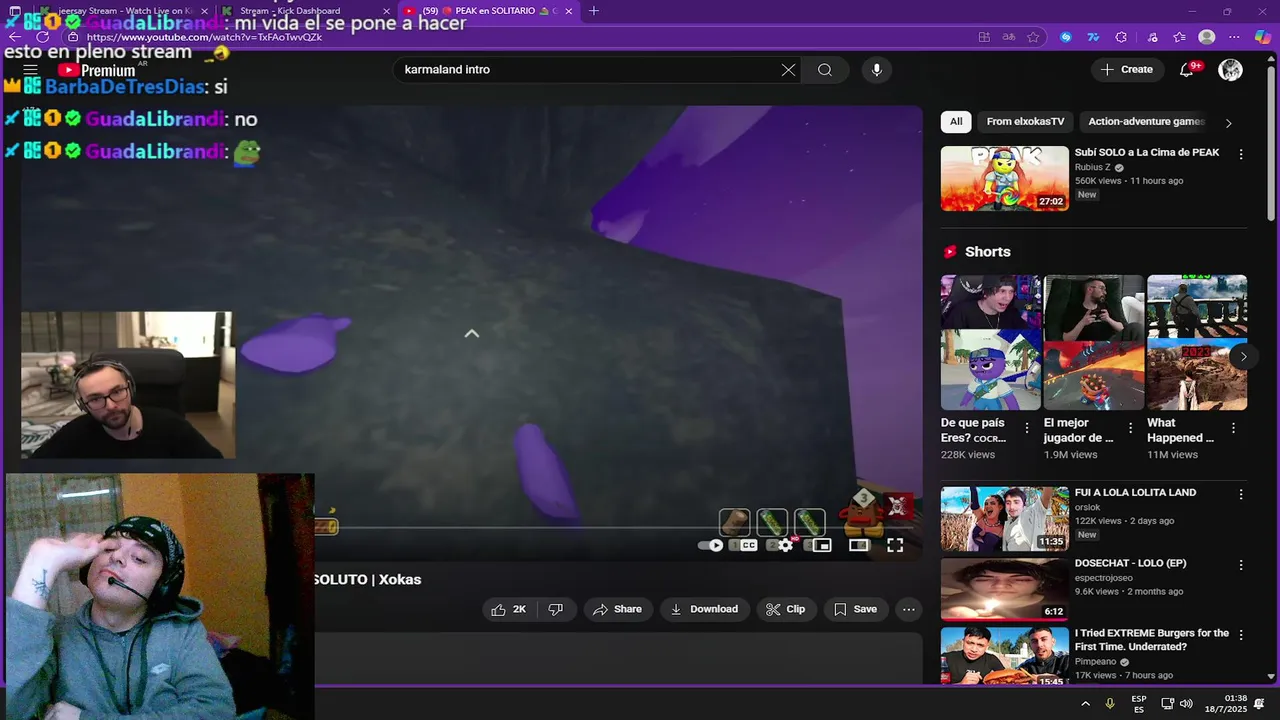This screenshot has height=720, width=1280.
Task: Save the video to a playlist
Action: 855,609
